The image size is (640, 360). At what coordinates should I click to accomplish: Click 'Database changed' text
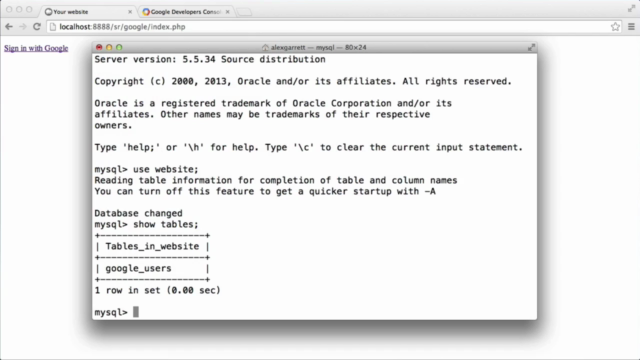(138, 213)
